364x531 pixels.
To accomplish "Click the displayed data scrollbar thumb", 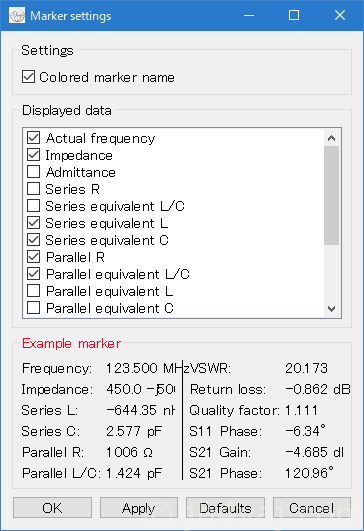I will coord(331,195).
